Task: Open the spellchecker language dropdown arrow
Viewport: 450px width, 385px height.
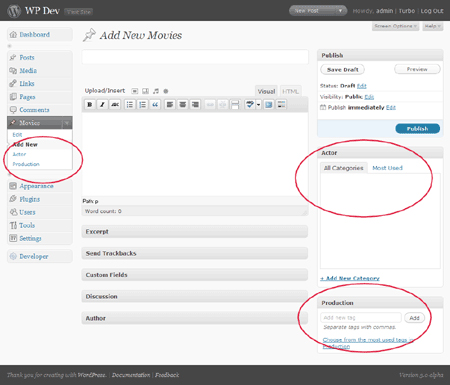Action: [258, 105]
